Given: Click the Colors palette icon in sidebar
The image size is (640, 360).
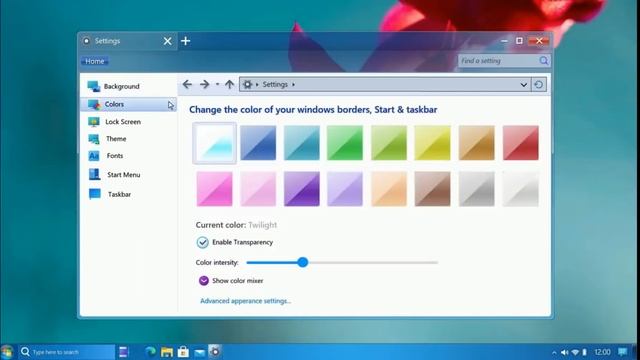Looking at the screenshot, I should tap(94, 104).
